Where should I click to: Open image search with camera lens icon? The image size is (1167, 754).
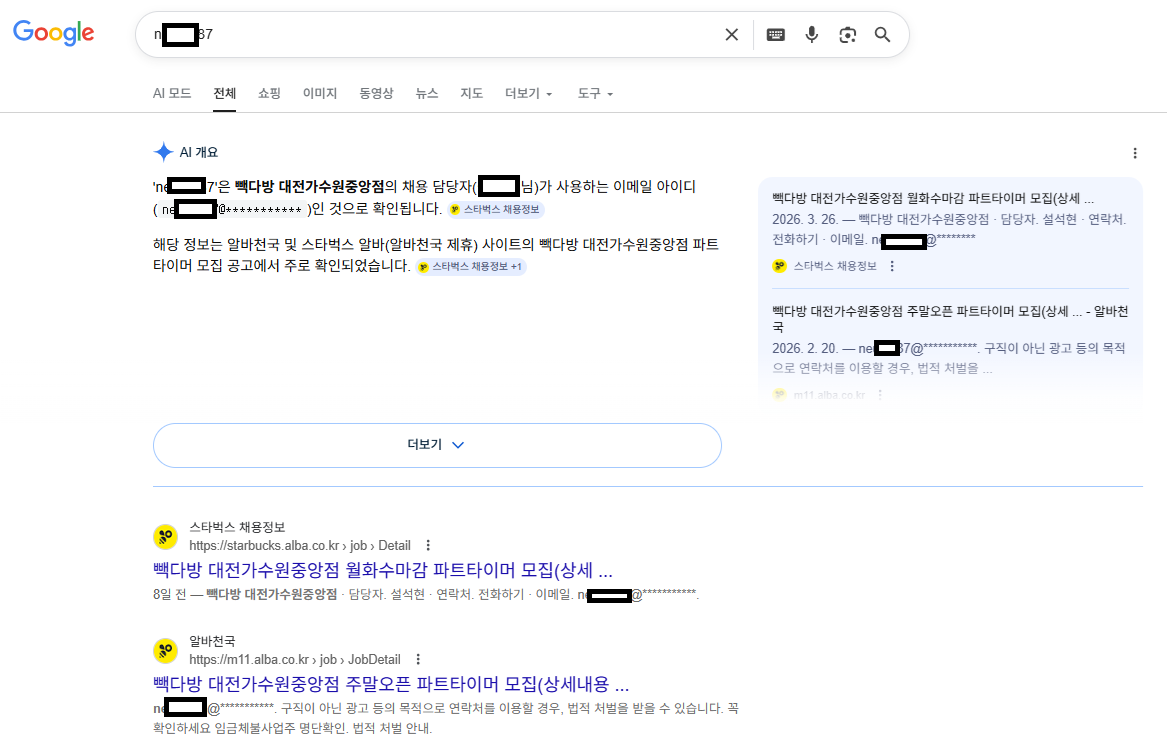[847, 35]
